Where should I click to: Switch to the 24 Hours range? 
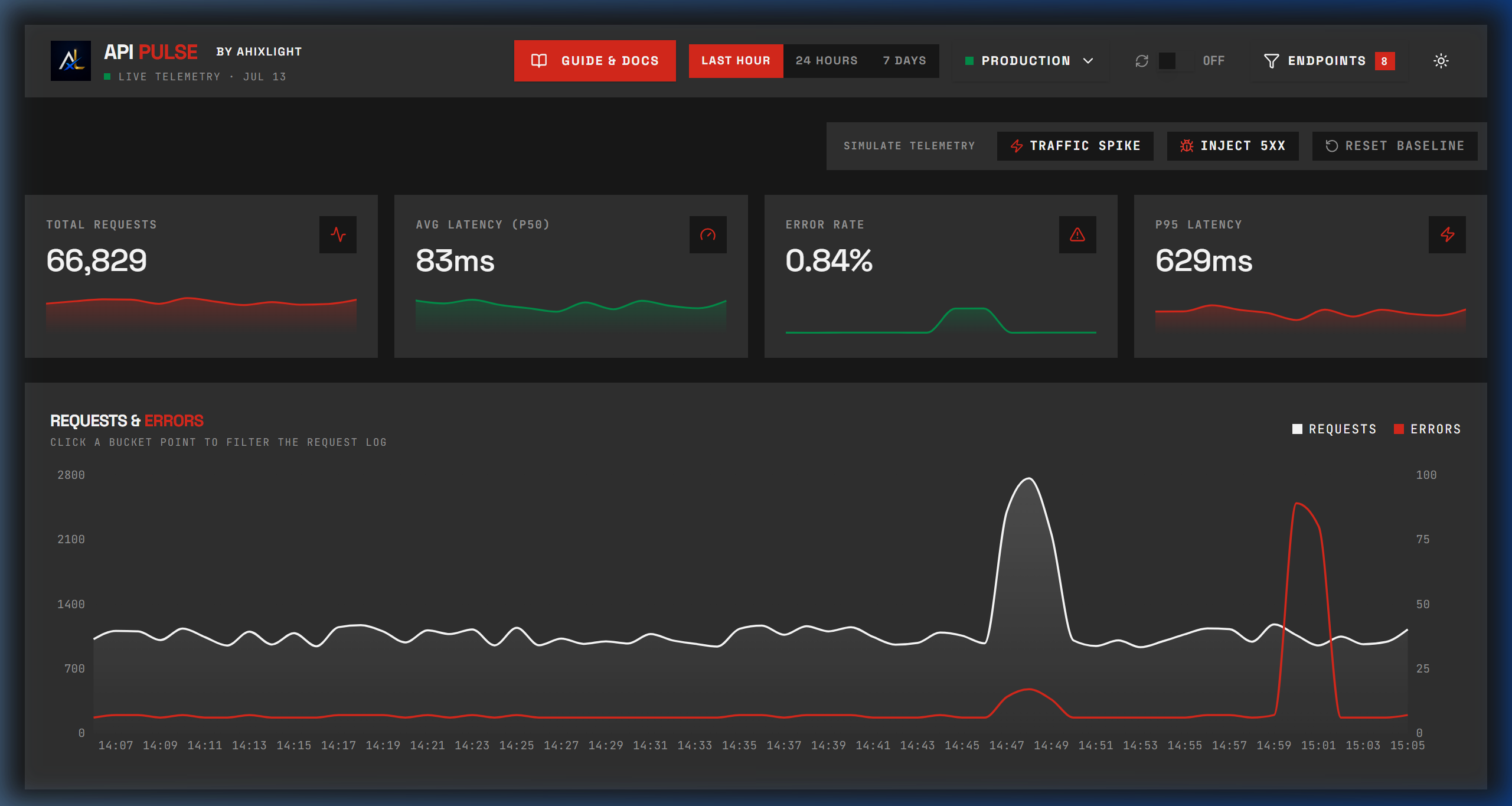coord(826,61)
